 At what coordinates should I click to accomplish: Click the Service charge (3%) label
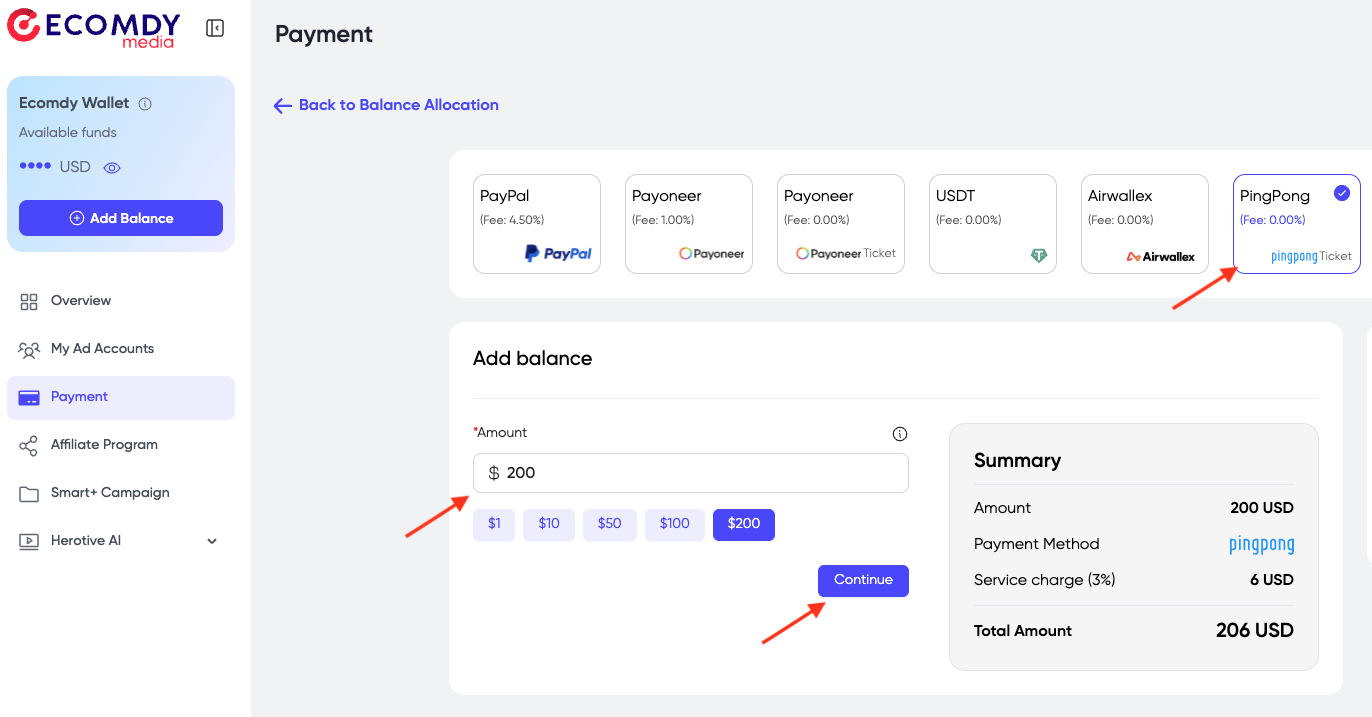1045,580
